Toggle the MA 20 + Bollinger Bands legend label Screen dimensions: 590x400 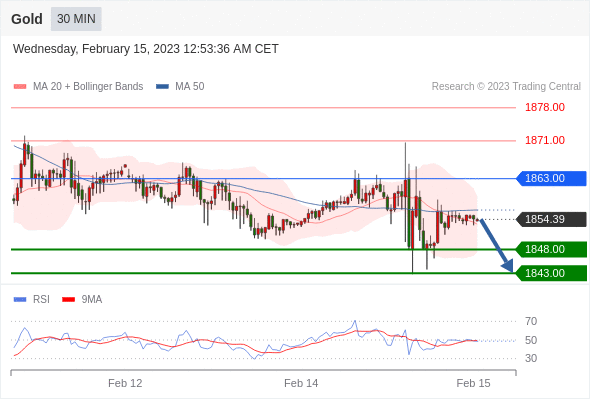pos(88,87)
